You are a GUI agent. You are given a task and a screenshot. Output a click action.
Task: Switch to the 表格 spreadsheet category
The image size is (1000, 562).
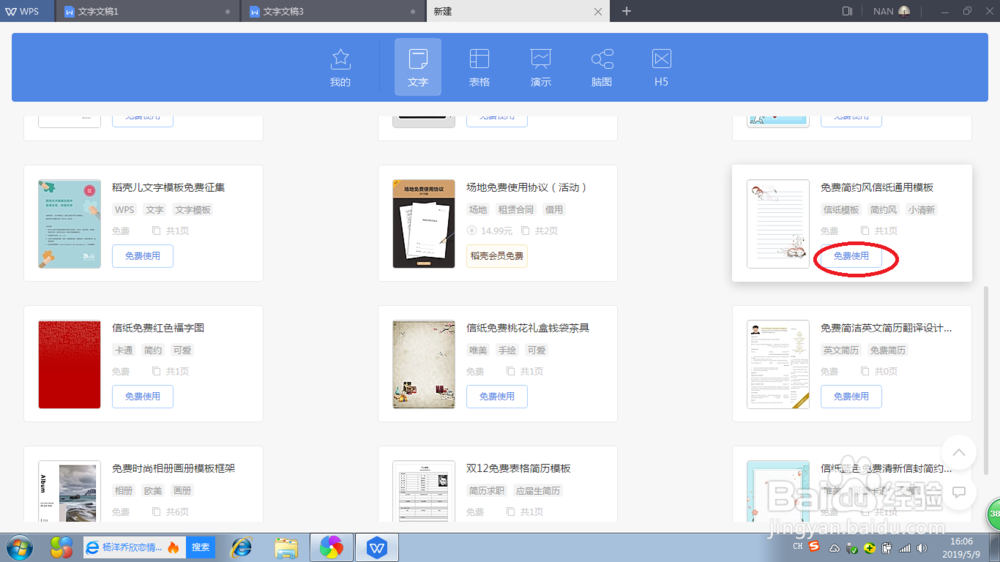tap(479, 68)
